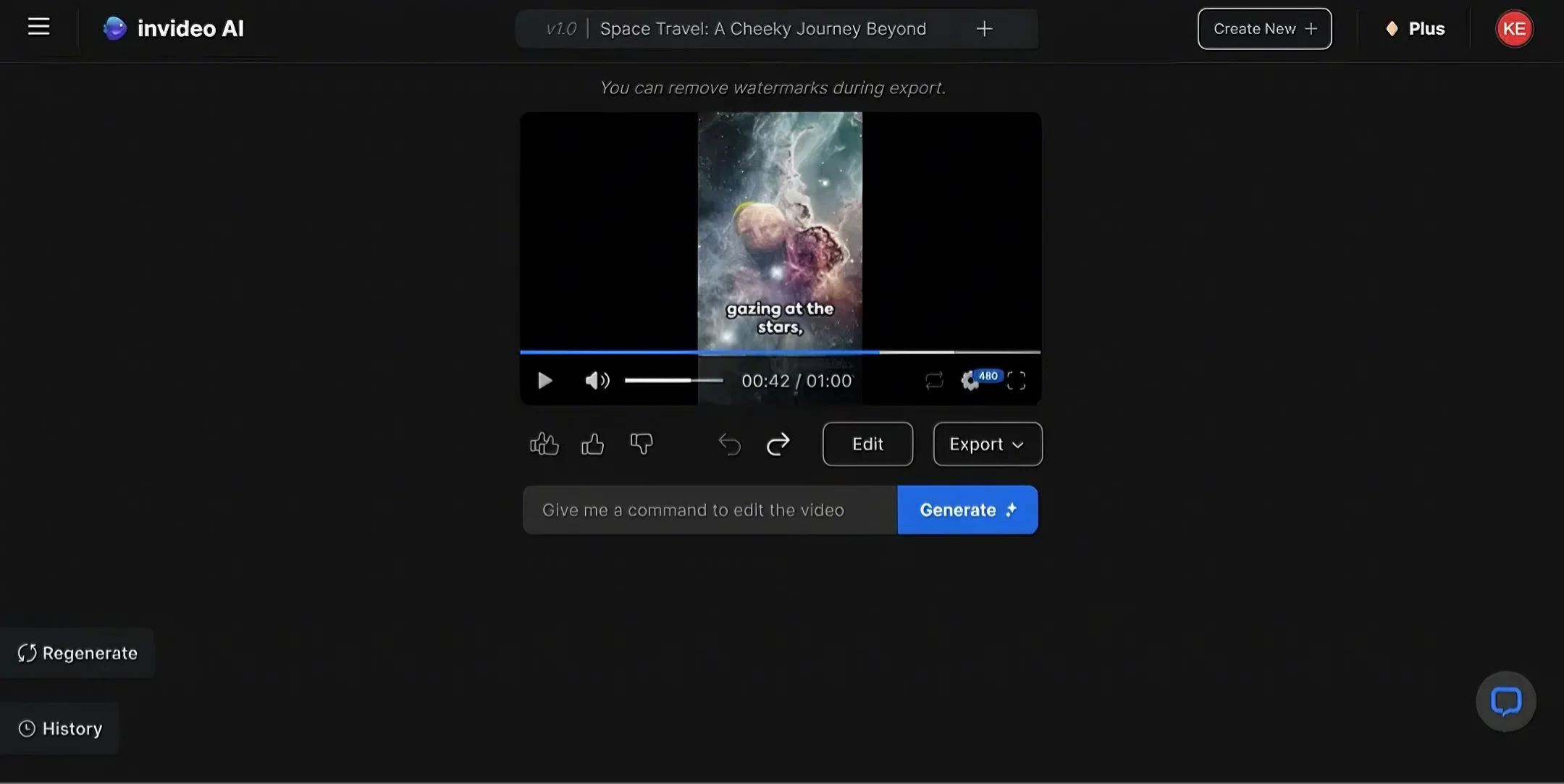Open the 480p quality selector
Screen dimensions: 1564x784
point(981,378)
